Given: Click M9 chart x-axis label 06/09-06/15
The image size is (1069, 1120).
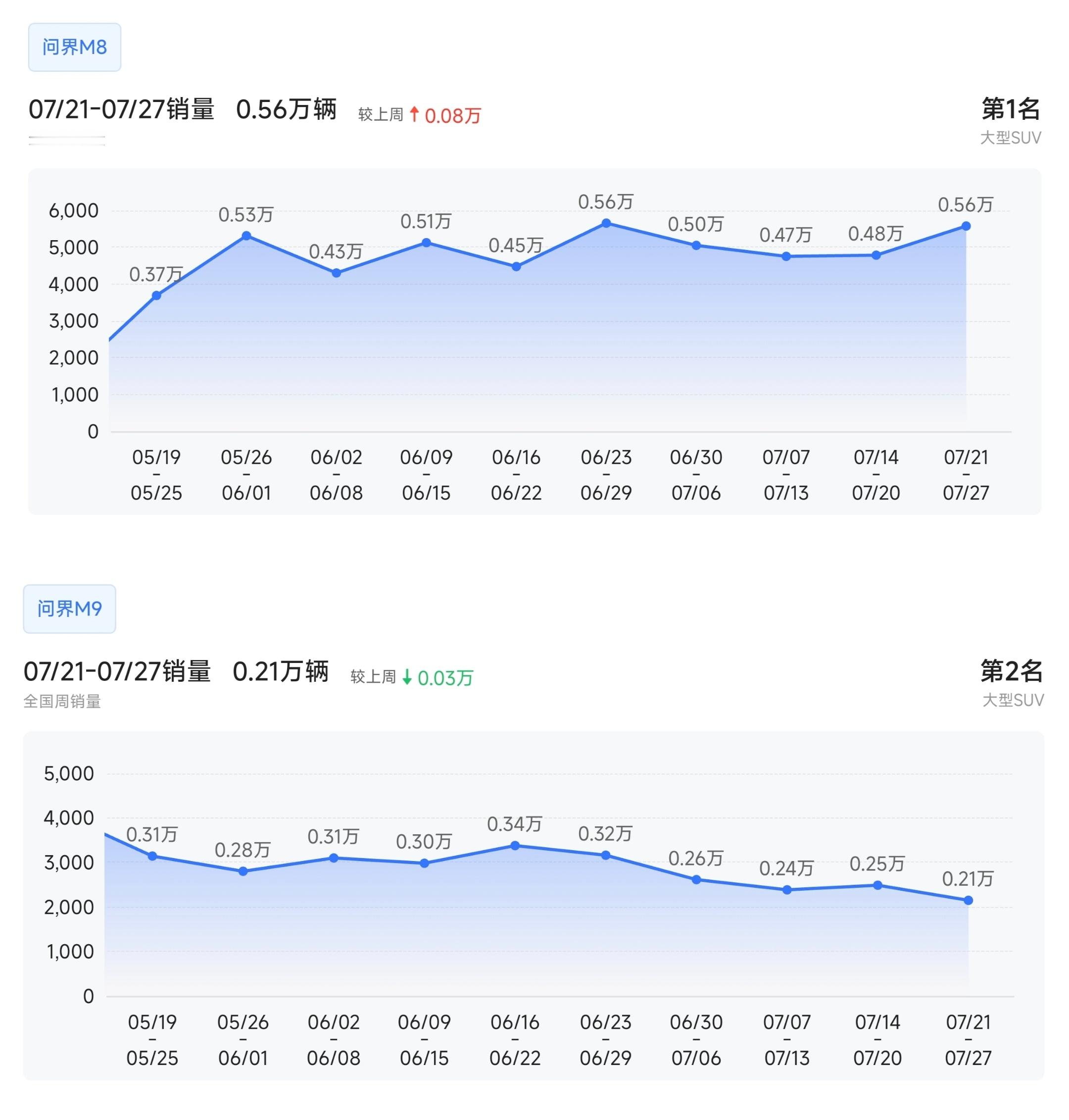Looking at the screenshot, I should click(x=425, y=1040).
